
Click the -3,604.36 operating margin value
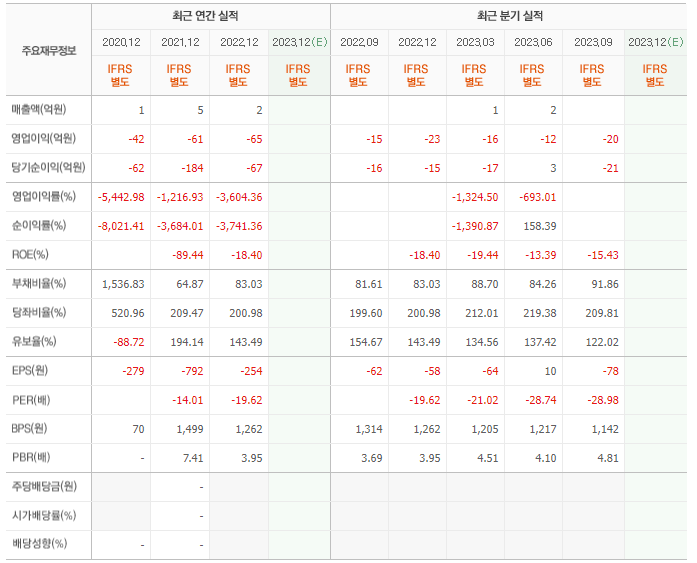pyautogui.click(x=239, y=197)
